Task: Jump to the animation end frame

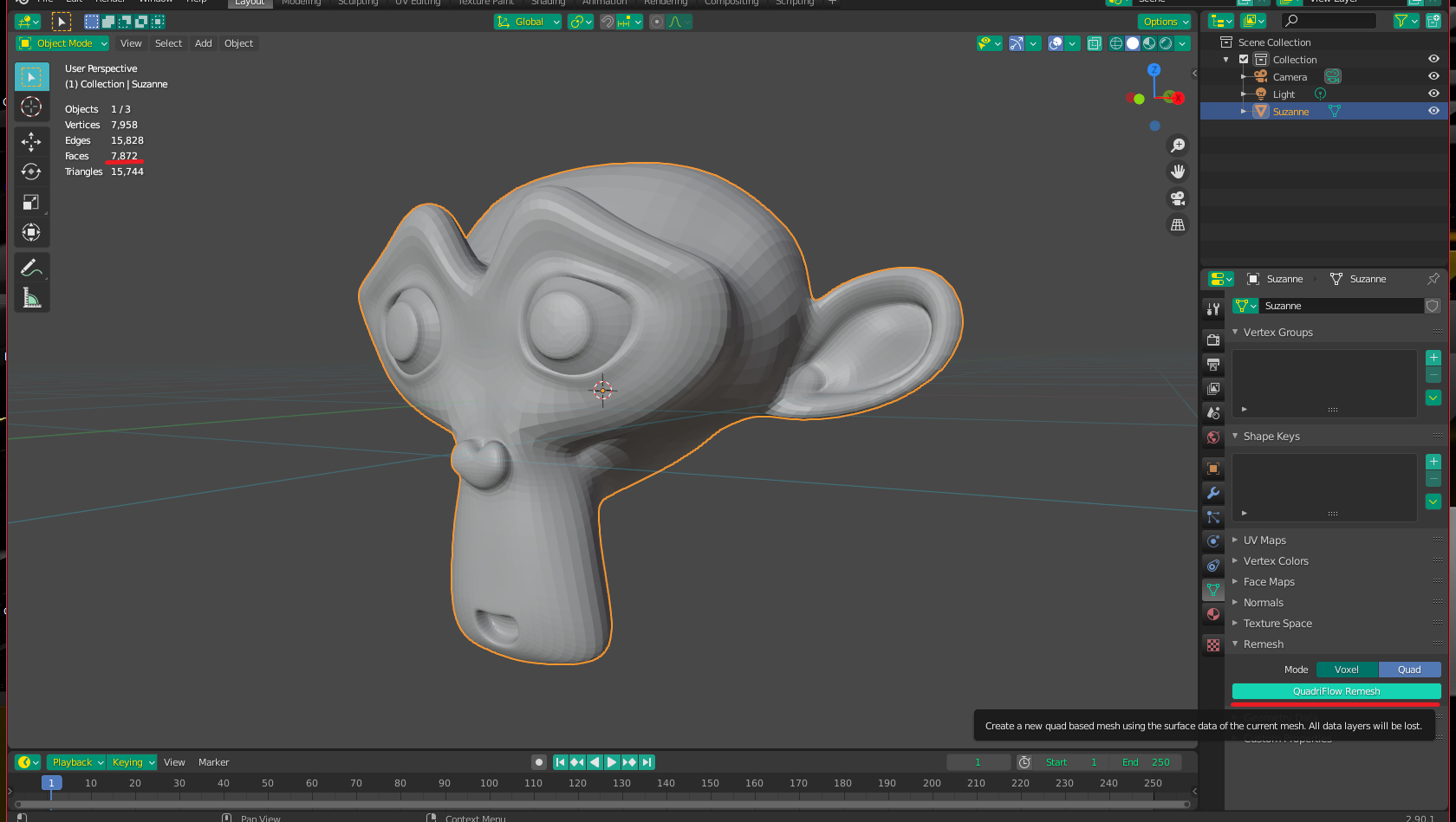Action: (647, 762)
